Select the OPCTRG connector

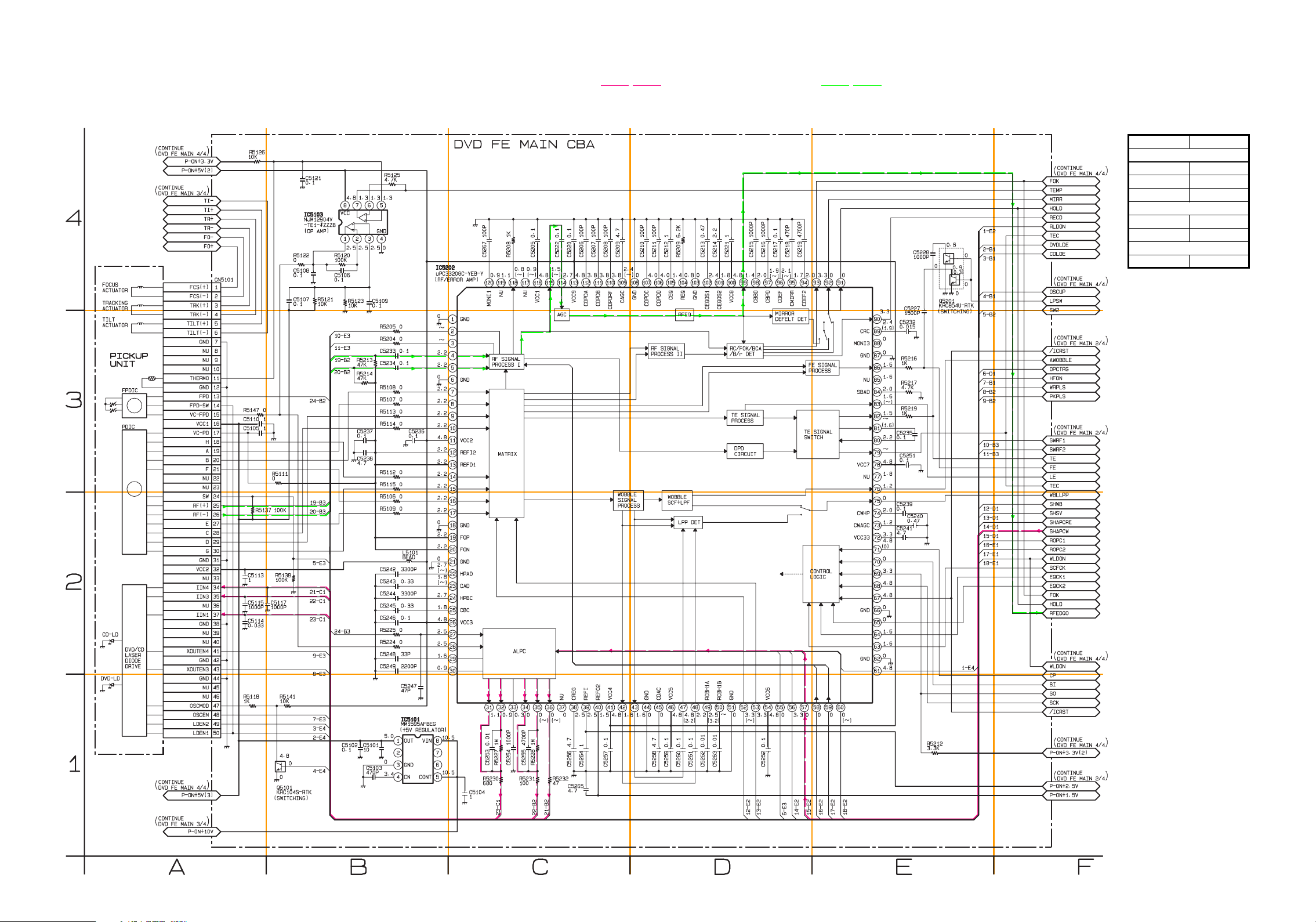click(1072, 369)
